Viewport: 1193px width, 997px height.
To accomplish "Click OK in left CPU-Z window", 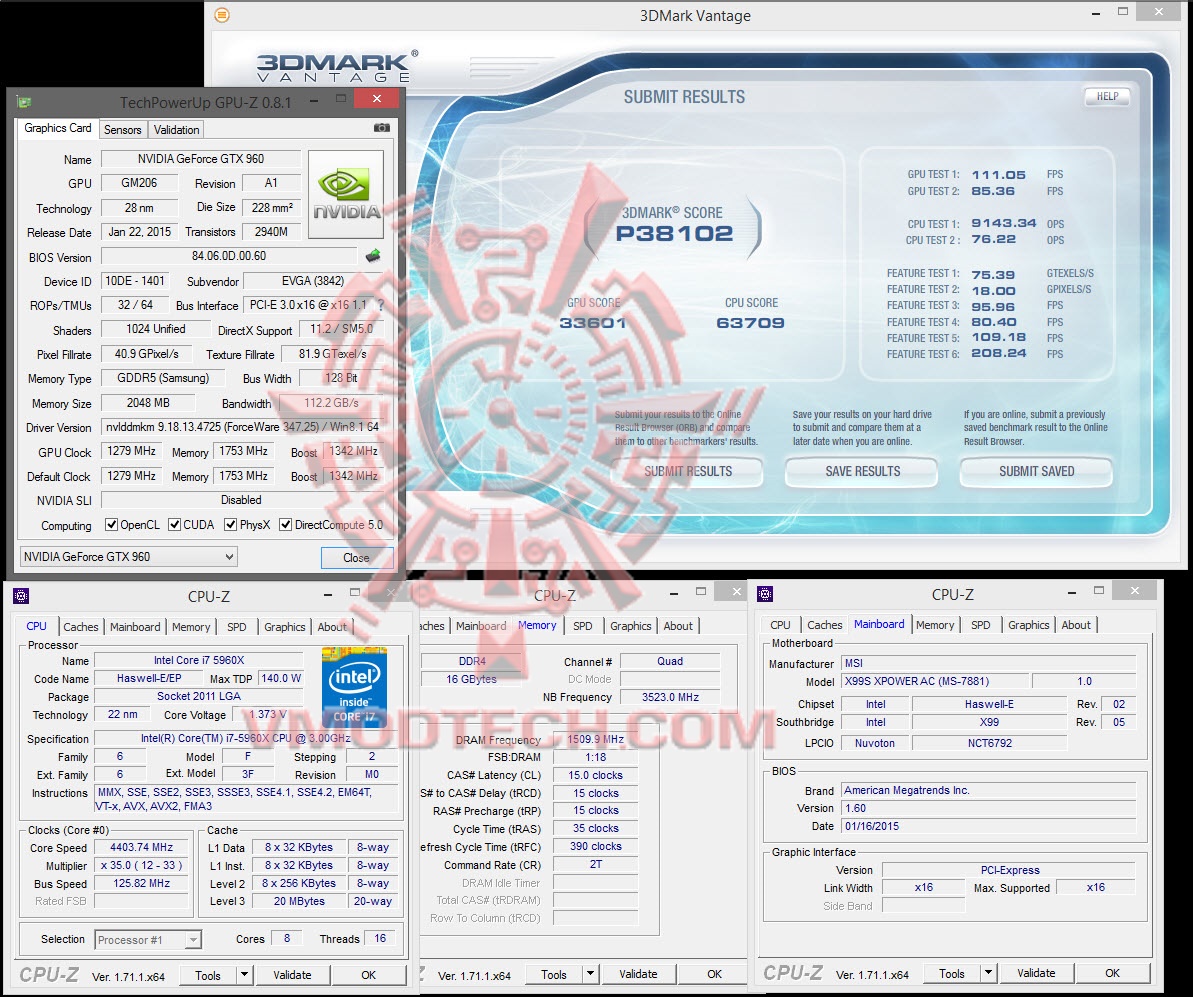I will click(x=368, y=974).
